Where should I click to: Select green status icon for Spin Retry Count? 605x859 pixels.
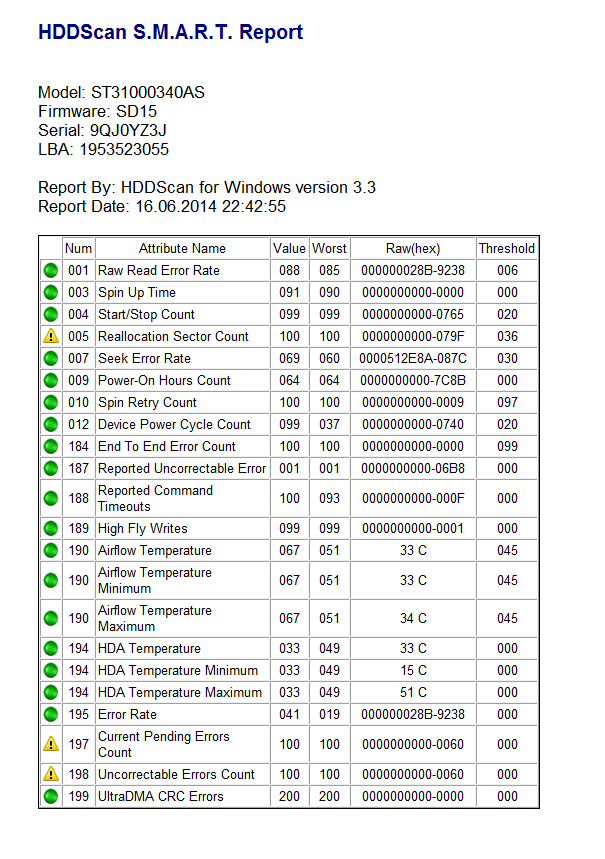point(50,403)
